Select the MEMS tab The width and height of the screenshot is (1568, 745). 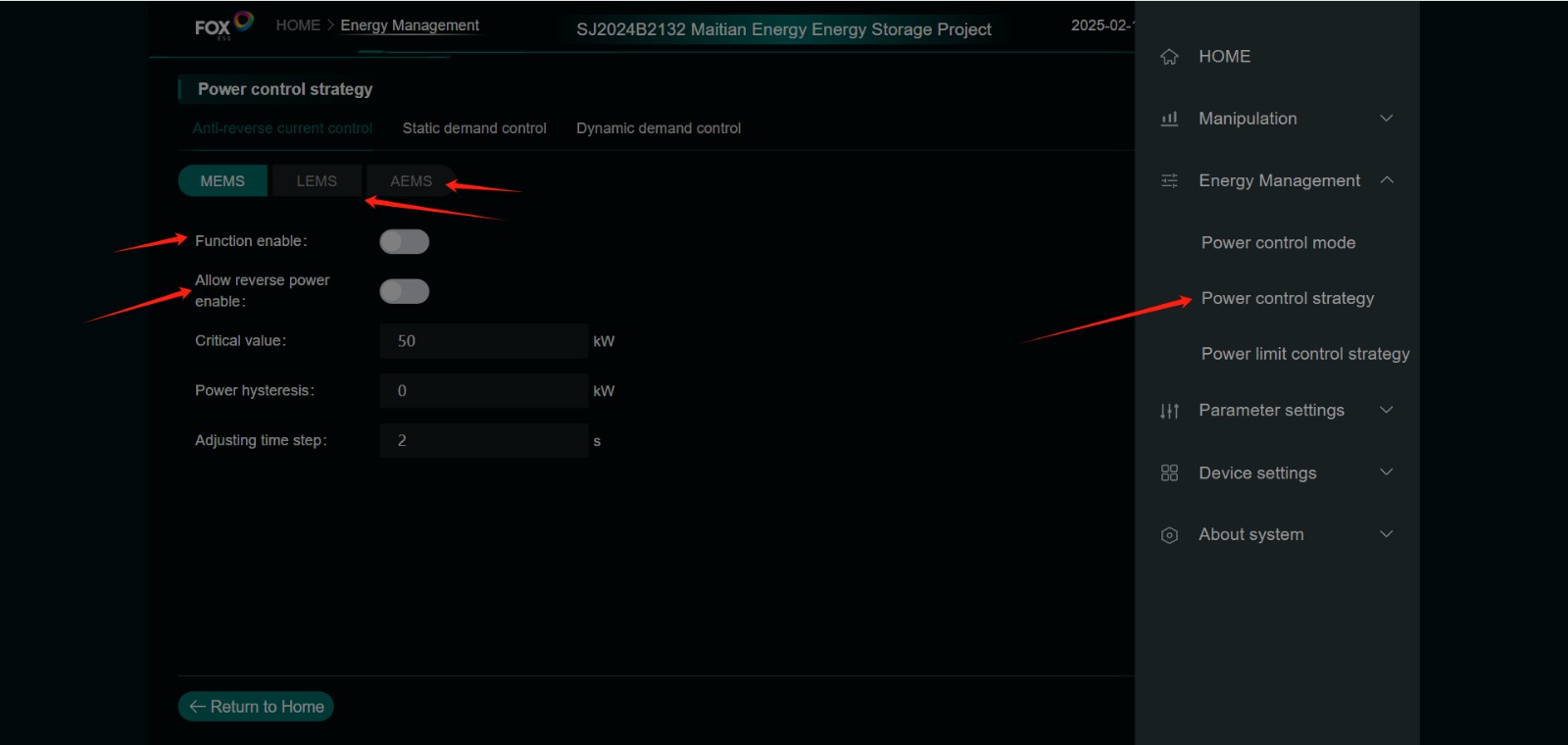222,181
